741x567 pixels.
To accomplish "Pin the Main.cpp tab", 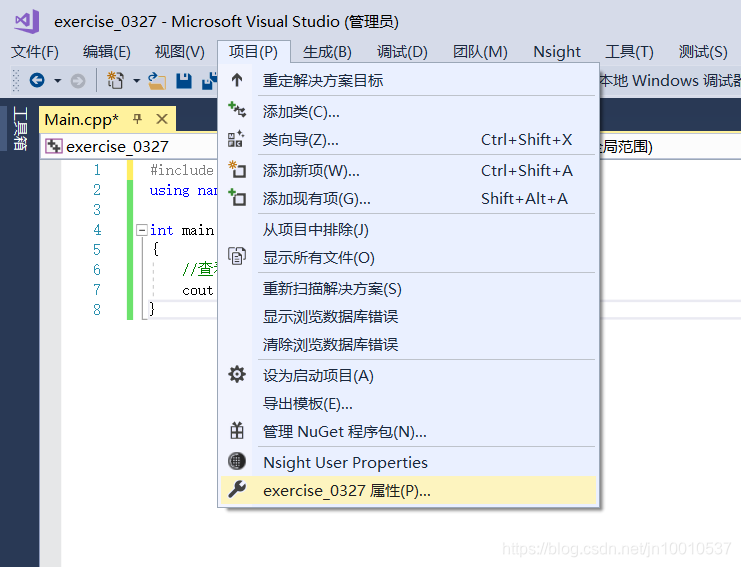I will point(138,119).
